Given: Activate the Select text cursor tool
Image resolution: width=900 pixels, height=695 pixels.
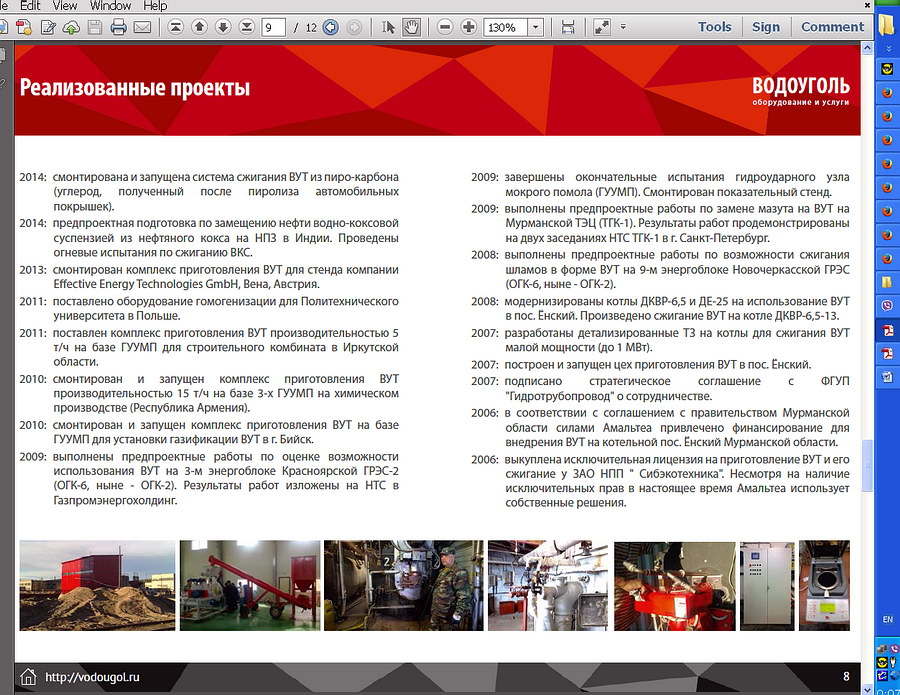Looking at the screenshot, I should (x=388, y=27).
